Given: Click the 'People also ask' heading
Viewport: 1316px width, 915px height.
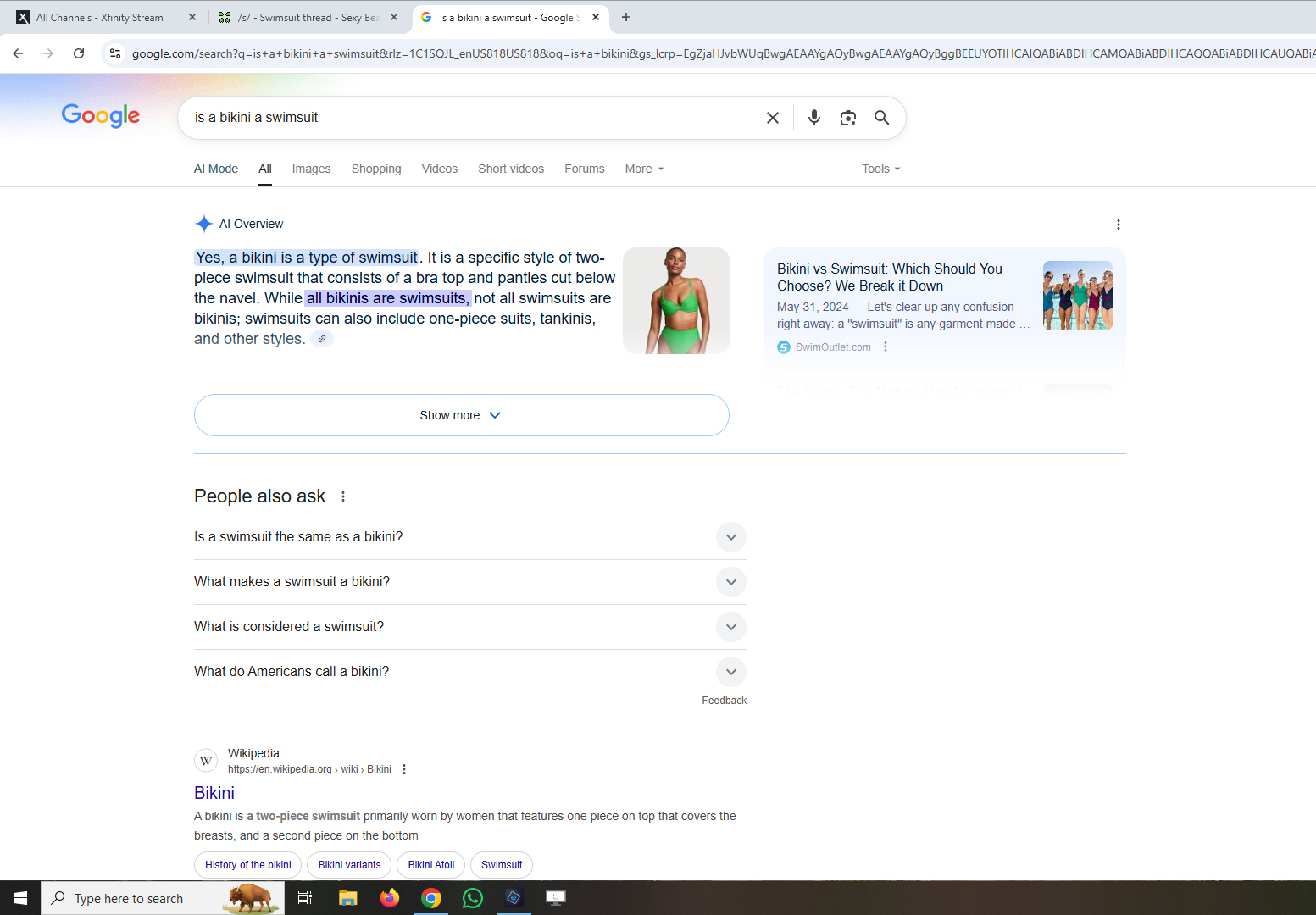Looking at the screenshot, I should coord(259,496).
